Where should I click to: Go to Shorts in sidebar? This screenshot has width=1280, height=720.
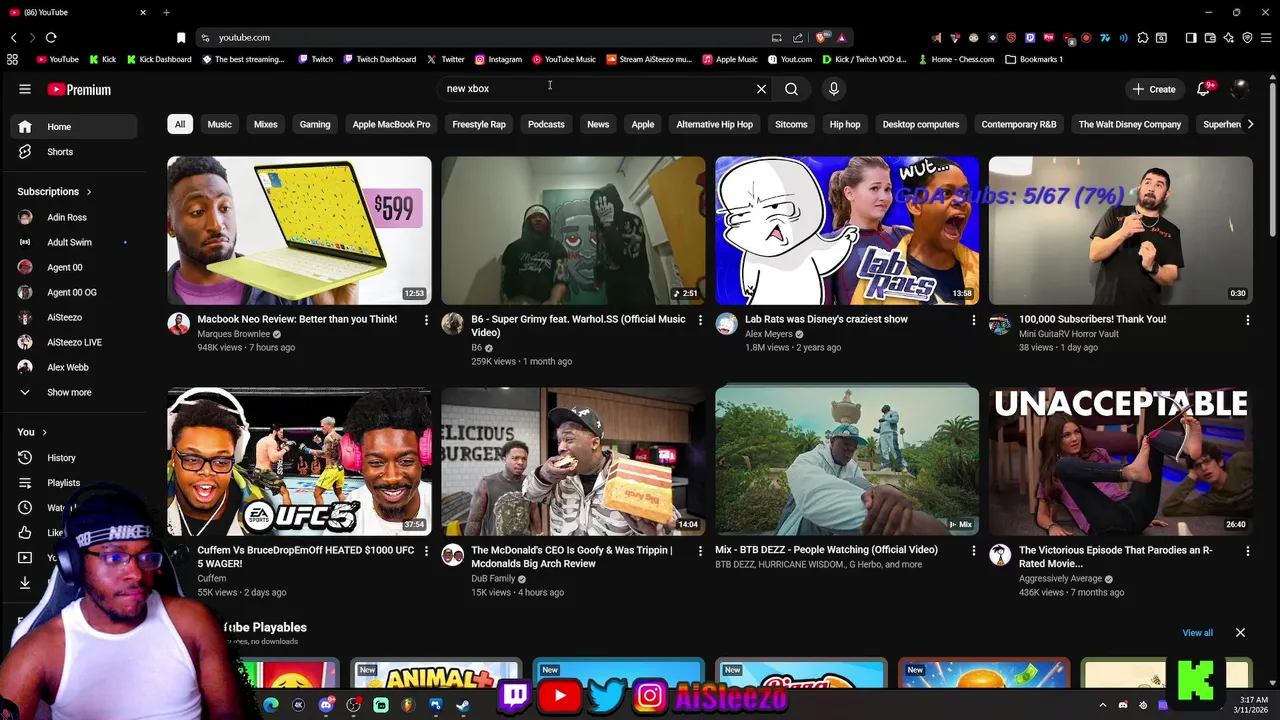click(74, 152)
